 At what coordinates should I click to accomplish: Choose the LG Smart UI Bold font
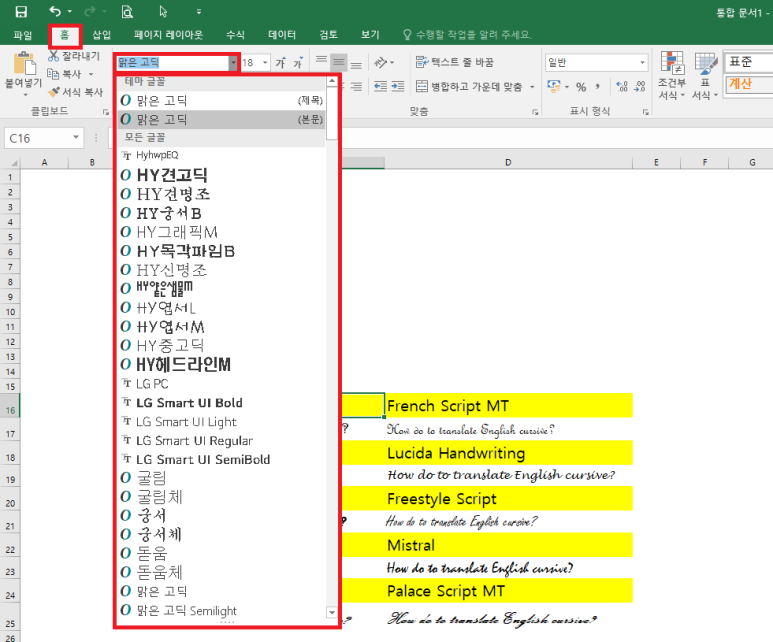pyautogui.click(x=221, y=402)
